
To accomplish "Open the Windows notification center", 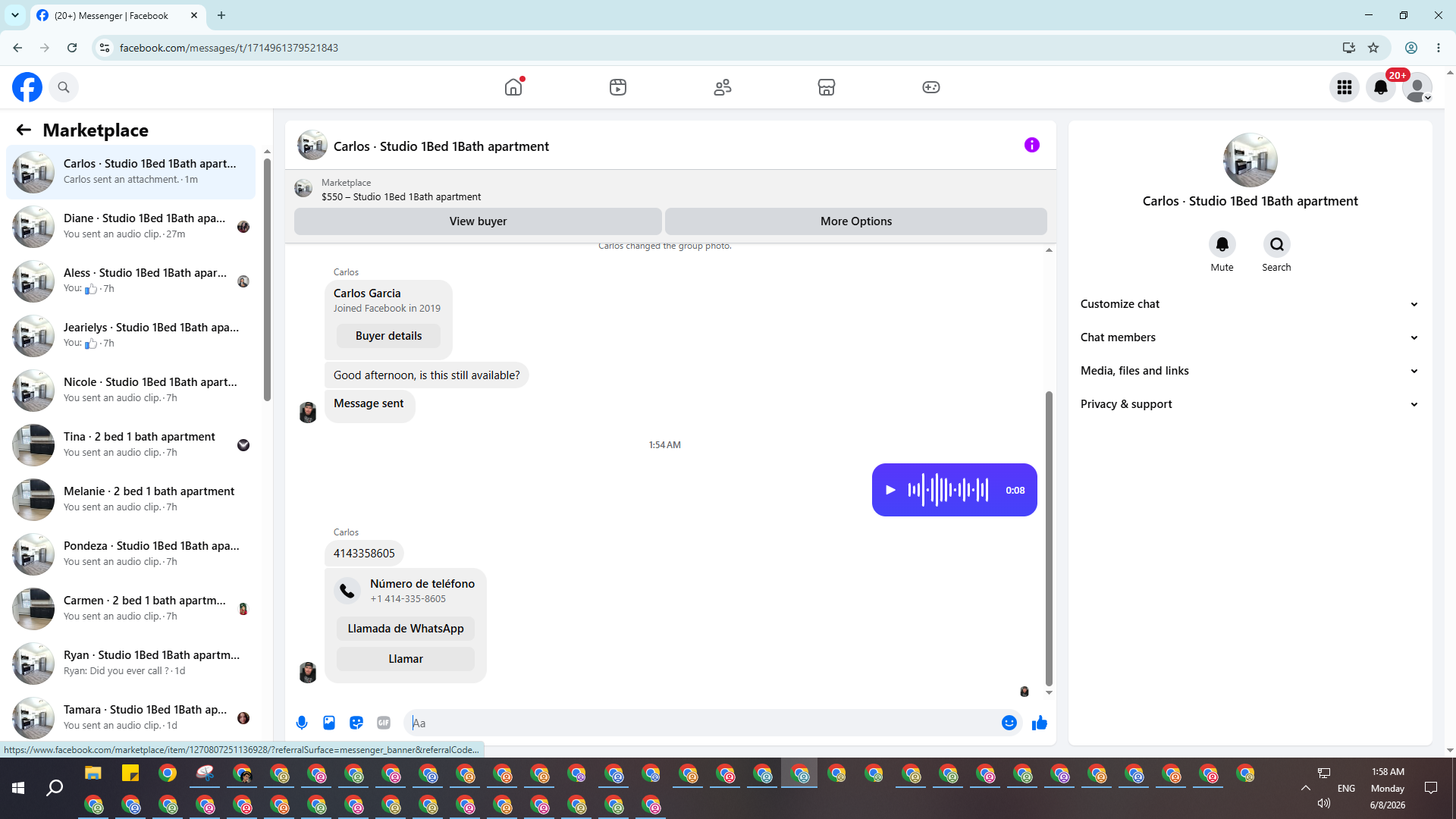I will [1431, 788].
